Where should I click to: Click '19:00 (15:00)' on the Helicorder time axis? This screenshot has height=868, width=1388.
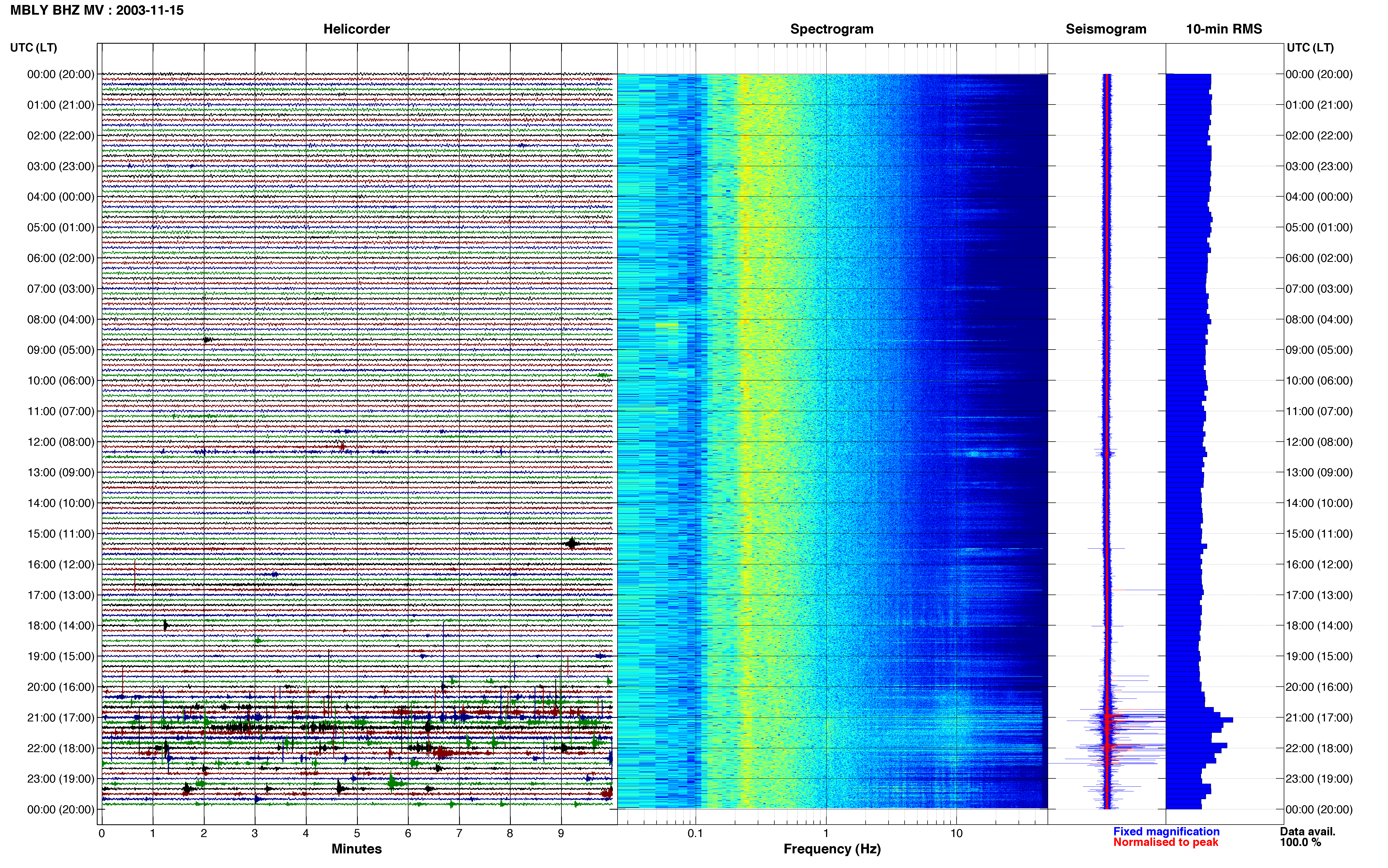[x=60, y=656]
